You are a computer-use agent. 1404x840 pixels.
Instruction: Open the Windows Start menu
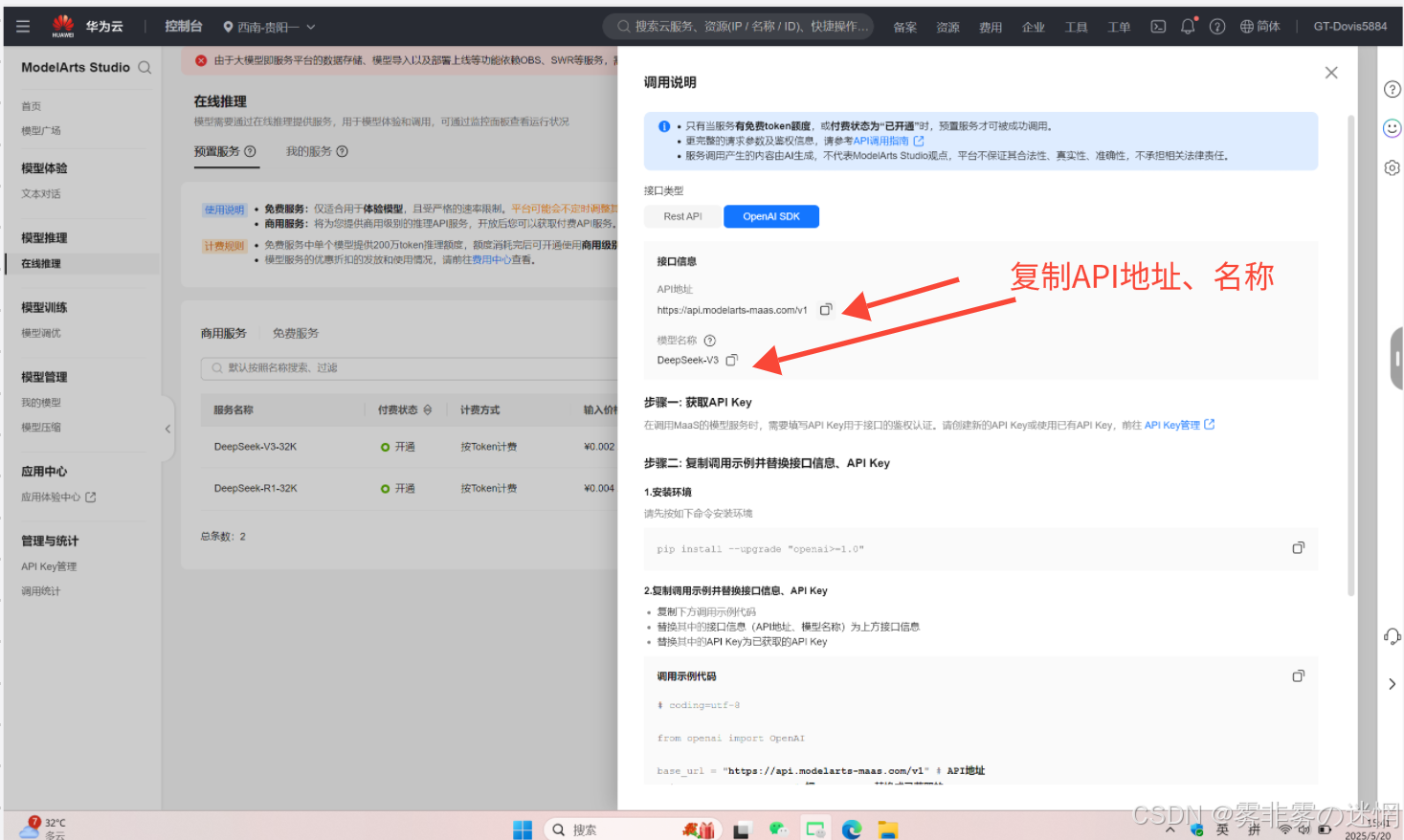coord(523,829)
